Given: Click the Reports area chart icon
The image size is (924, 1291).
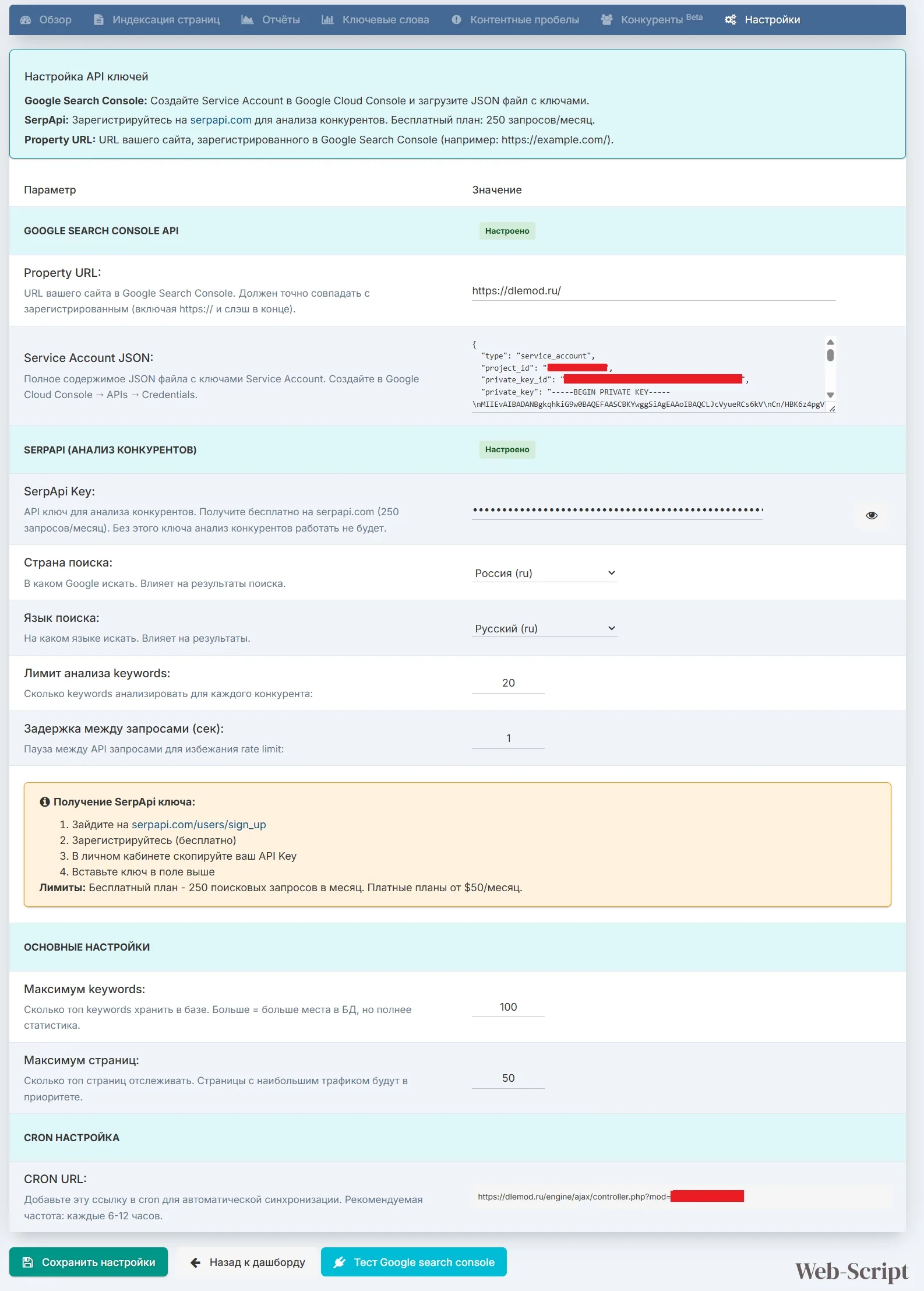Looking at the screenshot, I should [x=248, y=20].
